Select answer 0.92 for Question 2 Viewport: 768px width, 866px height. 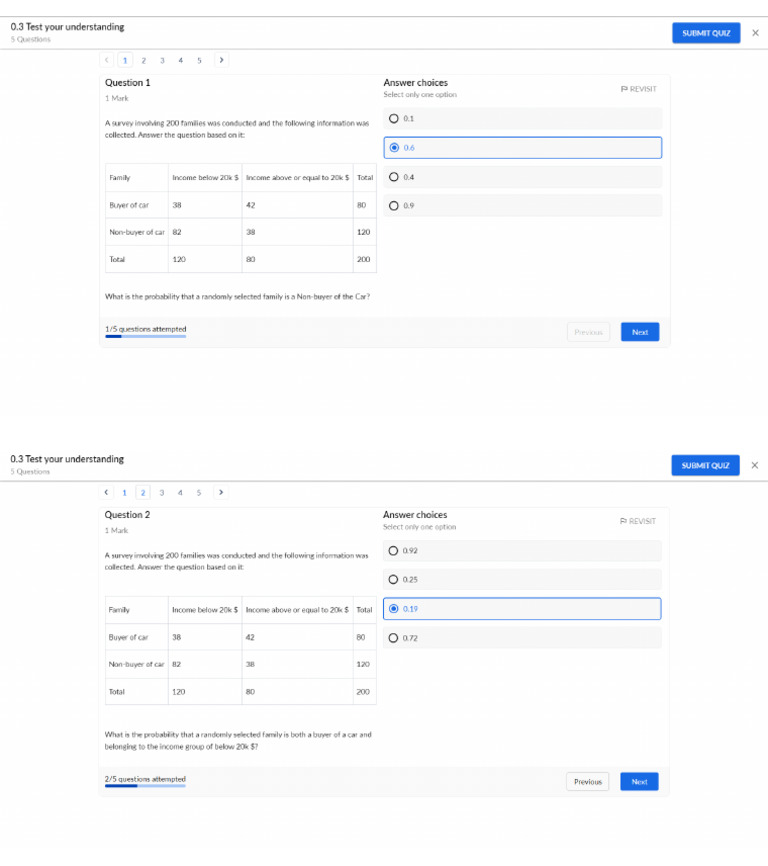click(x=394, y=551)
